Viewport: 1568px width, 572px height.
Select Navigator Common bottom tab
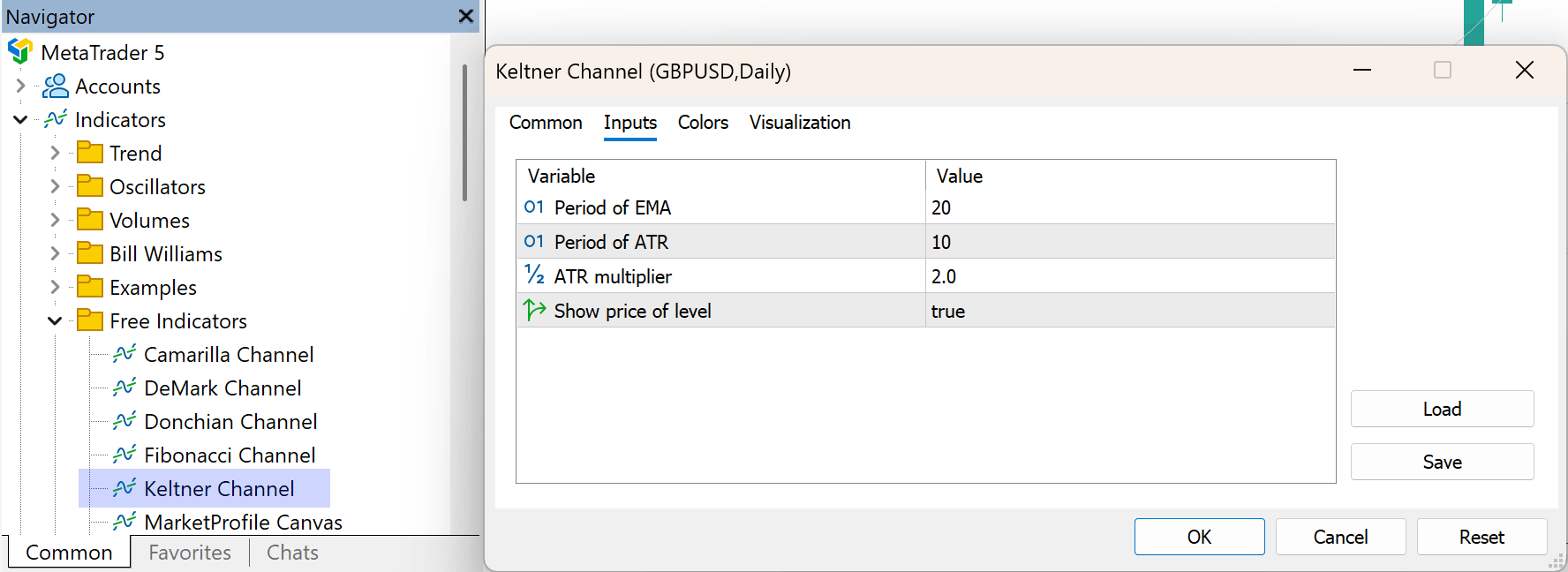(x=69, y=553)
